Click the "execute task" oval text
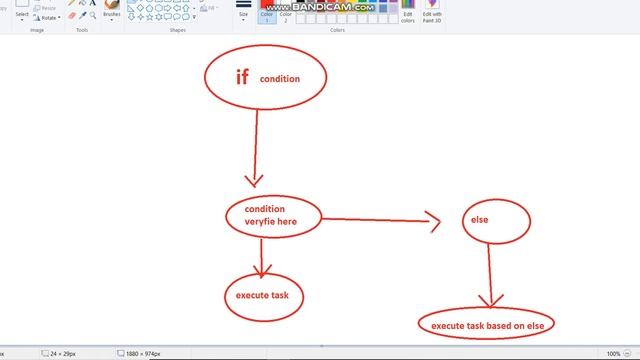 [x=262, y=295]
